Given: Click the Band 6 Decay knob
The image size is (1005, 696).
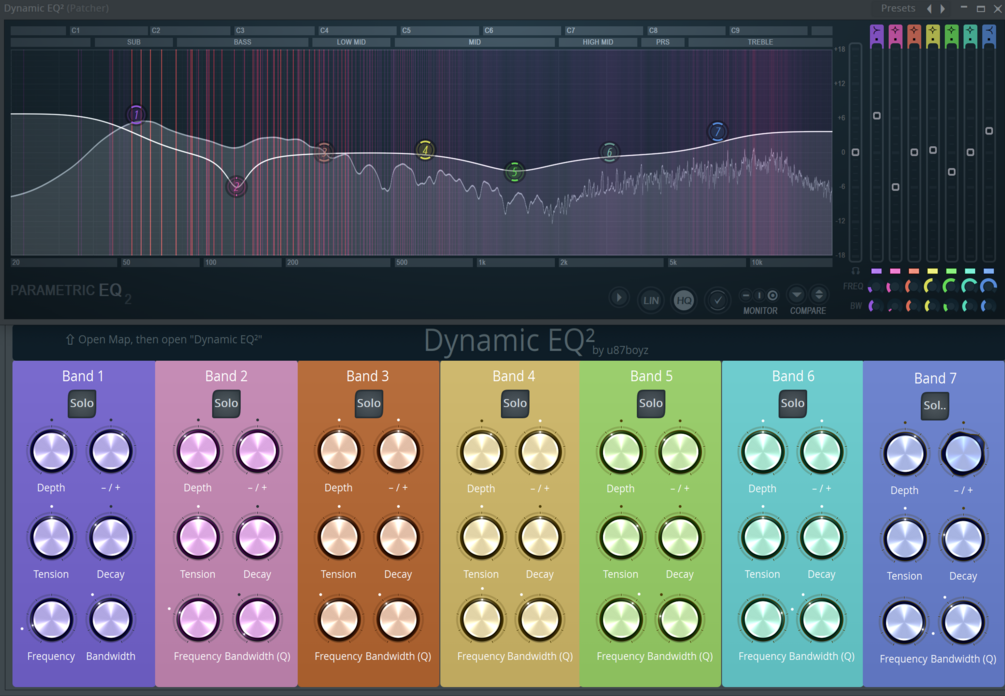Looking at the screenshot, I should pos(821,538).
